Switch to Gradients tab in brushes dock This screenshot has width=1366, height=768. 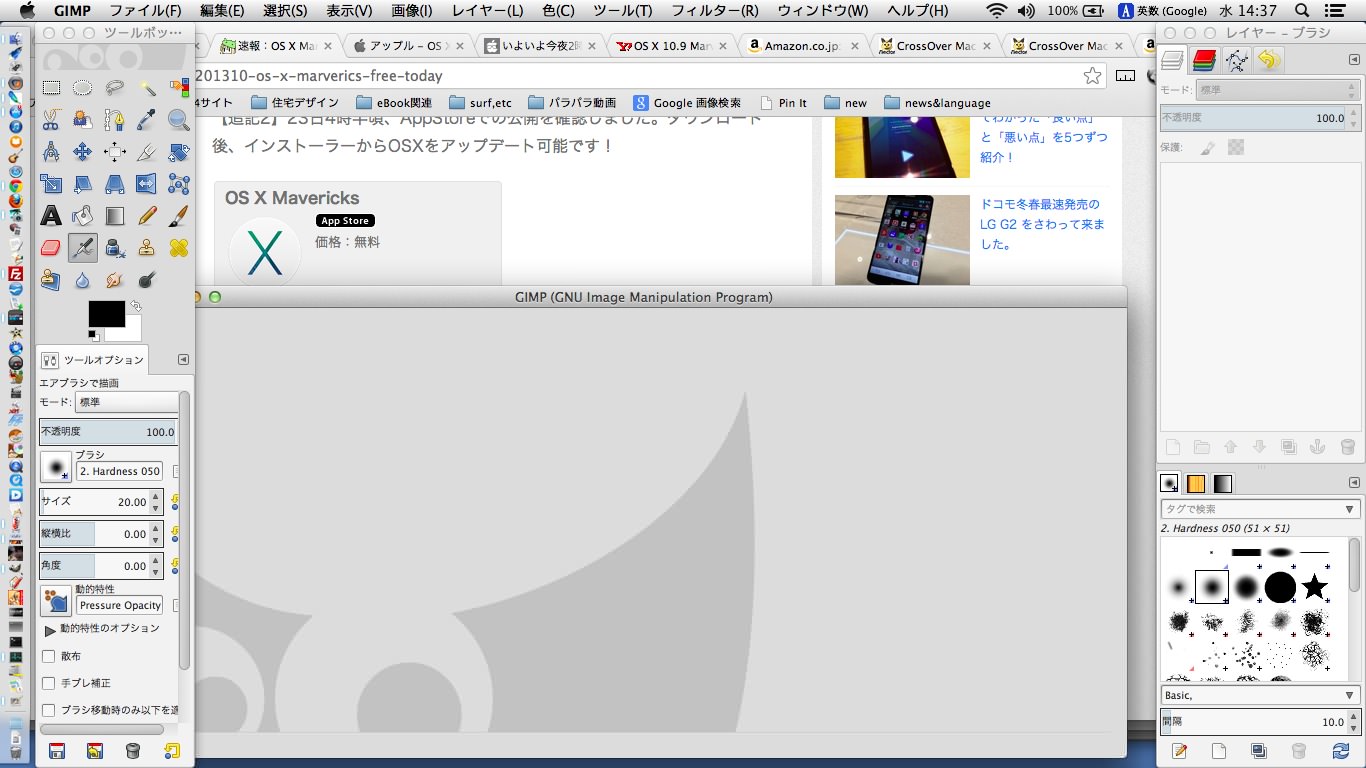[1223, 484]
